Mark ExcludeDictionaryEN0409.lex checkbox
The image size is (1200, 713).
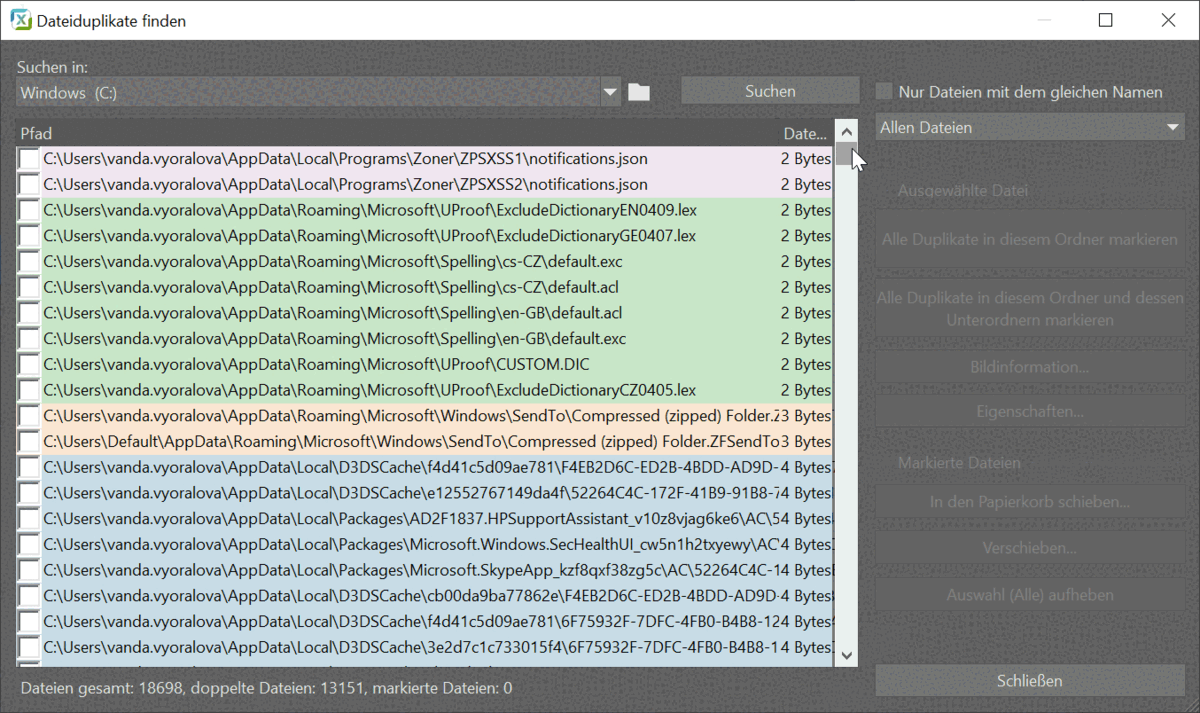(29, 211)
